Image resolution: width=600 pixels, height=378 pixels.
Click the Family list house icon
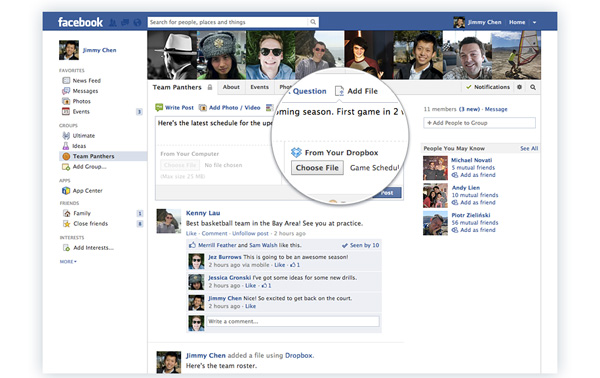click(x=67, y=213)
